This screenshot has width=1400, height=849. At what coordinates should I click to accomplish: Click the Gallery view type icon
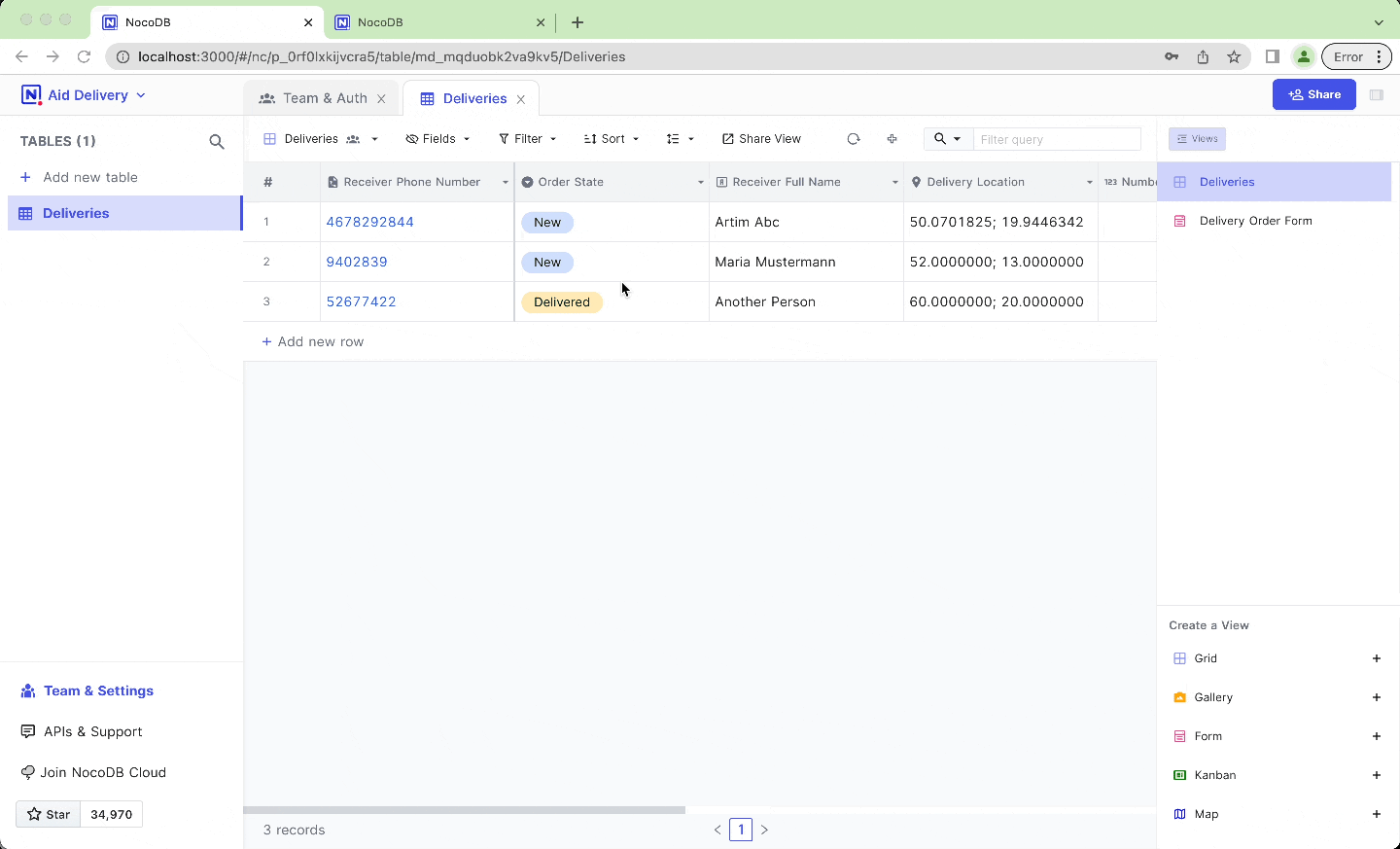coord(1179,697)
